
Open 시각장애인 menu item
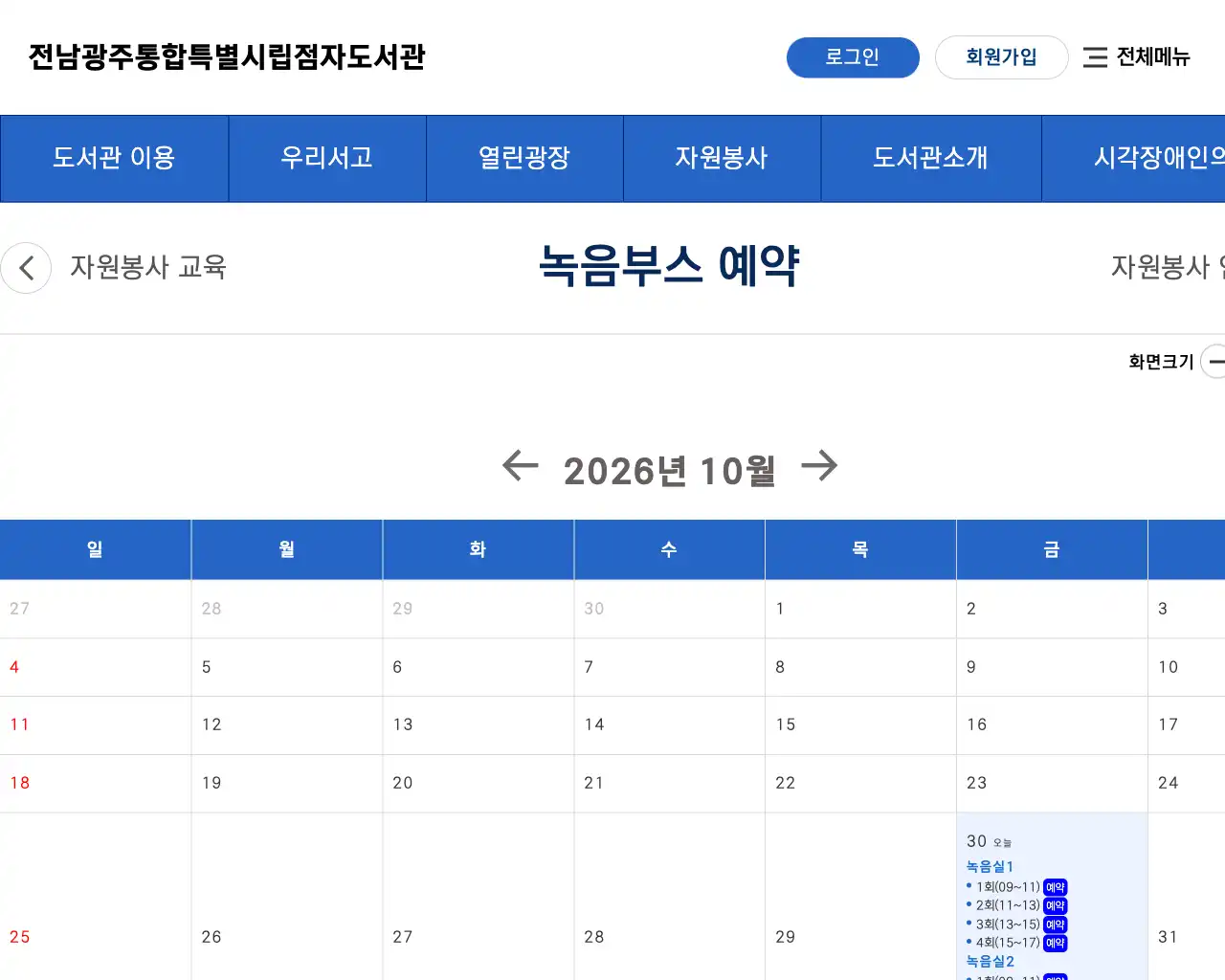pyautogui.click(x=1133, y=158)
